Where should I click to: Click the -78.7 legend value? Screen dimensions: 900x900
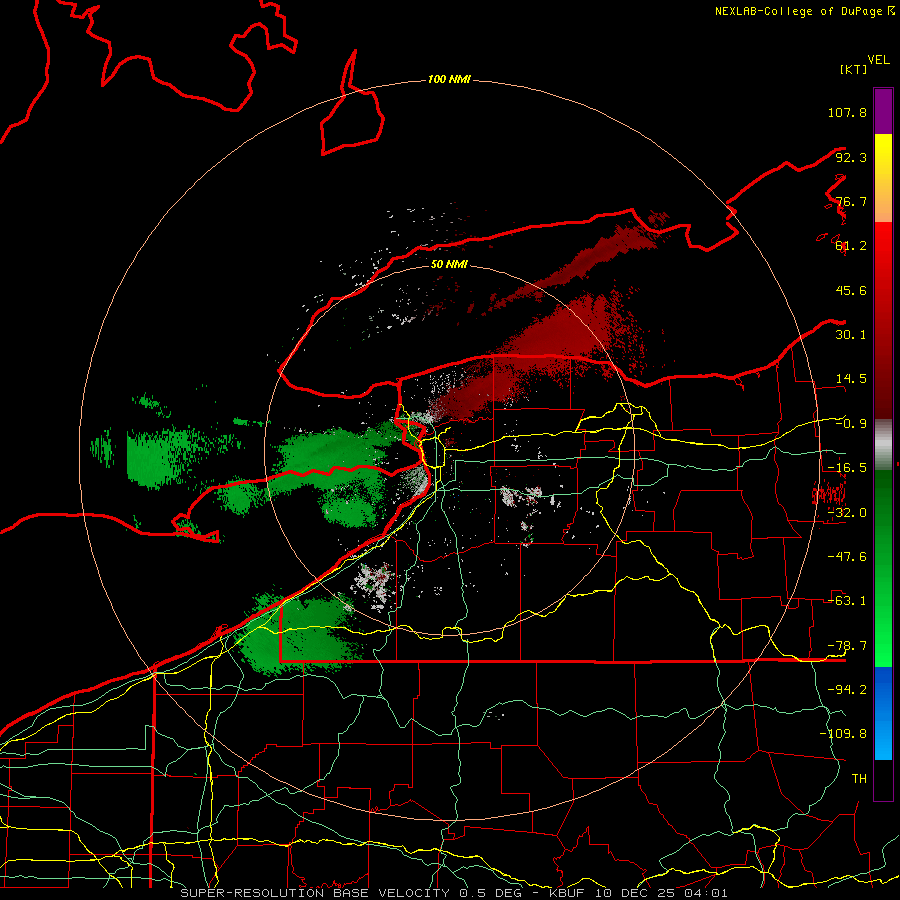[847, 646]
